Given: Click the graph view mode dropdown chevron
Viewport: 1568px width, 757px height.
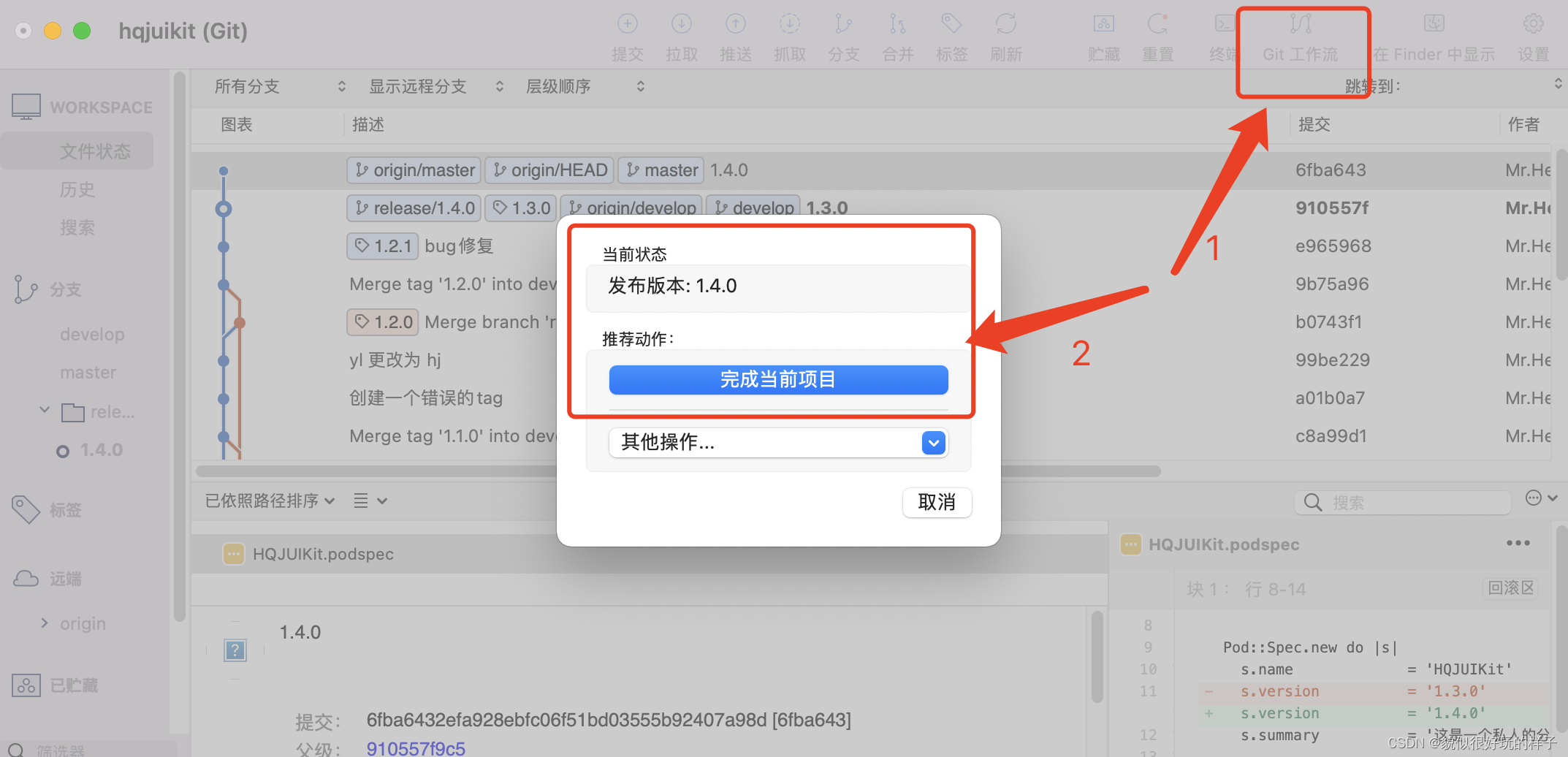Looking at the screenshot, I should click(x=382, y=501).
